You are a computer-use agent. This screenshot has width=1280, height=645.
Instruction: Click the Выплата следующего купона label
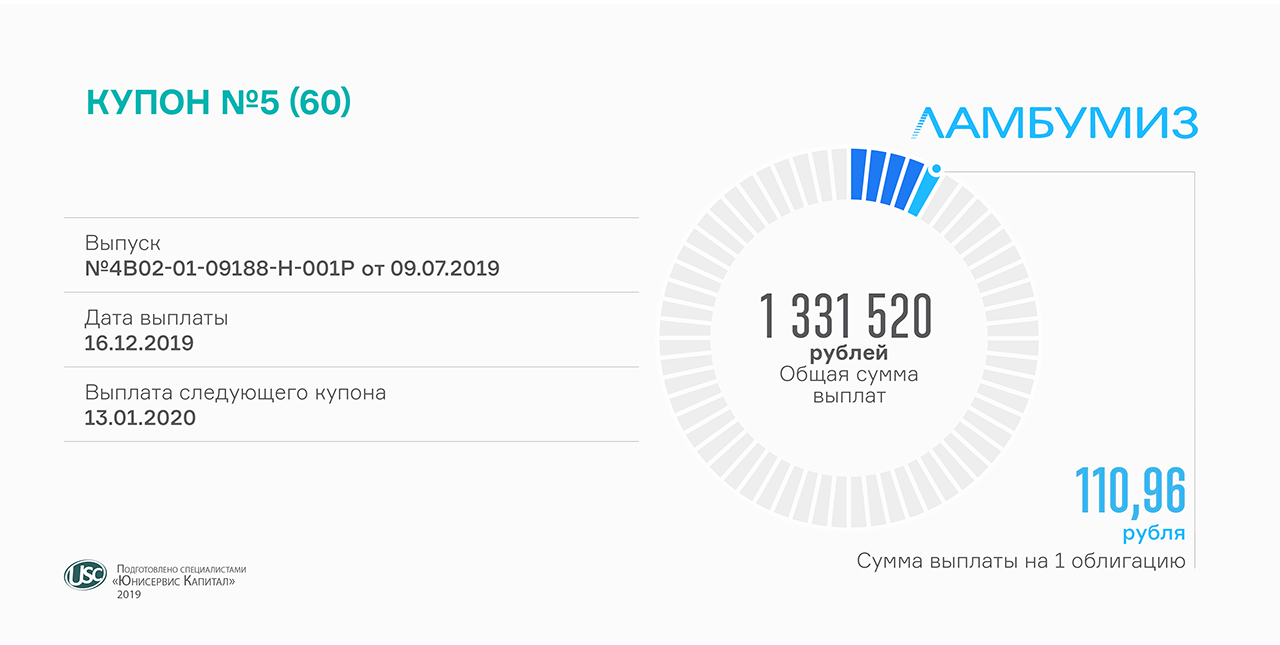pos(235,393)
